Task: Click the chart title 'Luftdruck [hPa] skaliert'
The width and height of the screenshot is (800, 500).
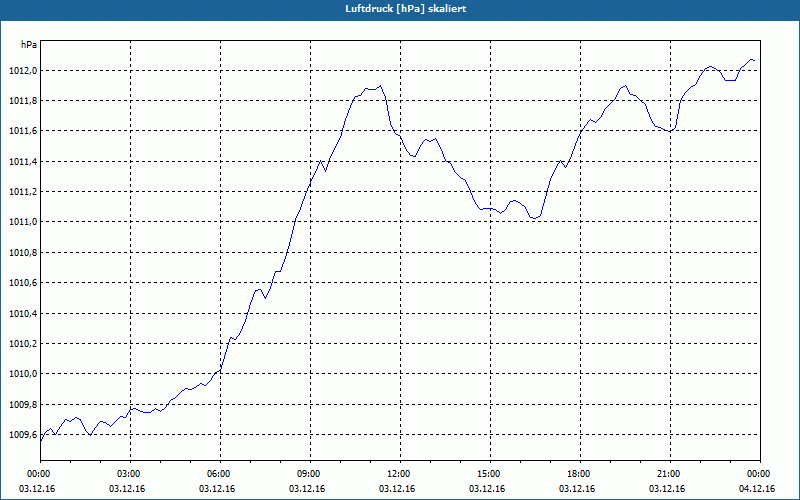Action: (406, 9)
